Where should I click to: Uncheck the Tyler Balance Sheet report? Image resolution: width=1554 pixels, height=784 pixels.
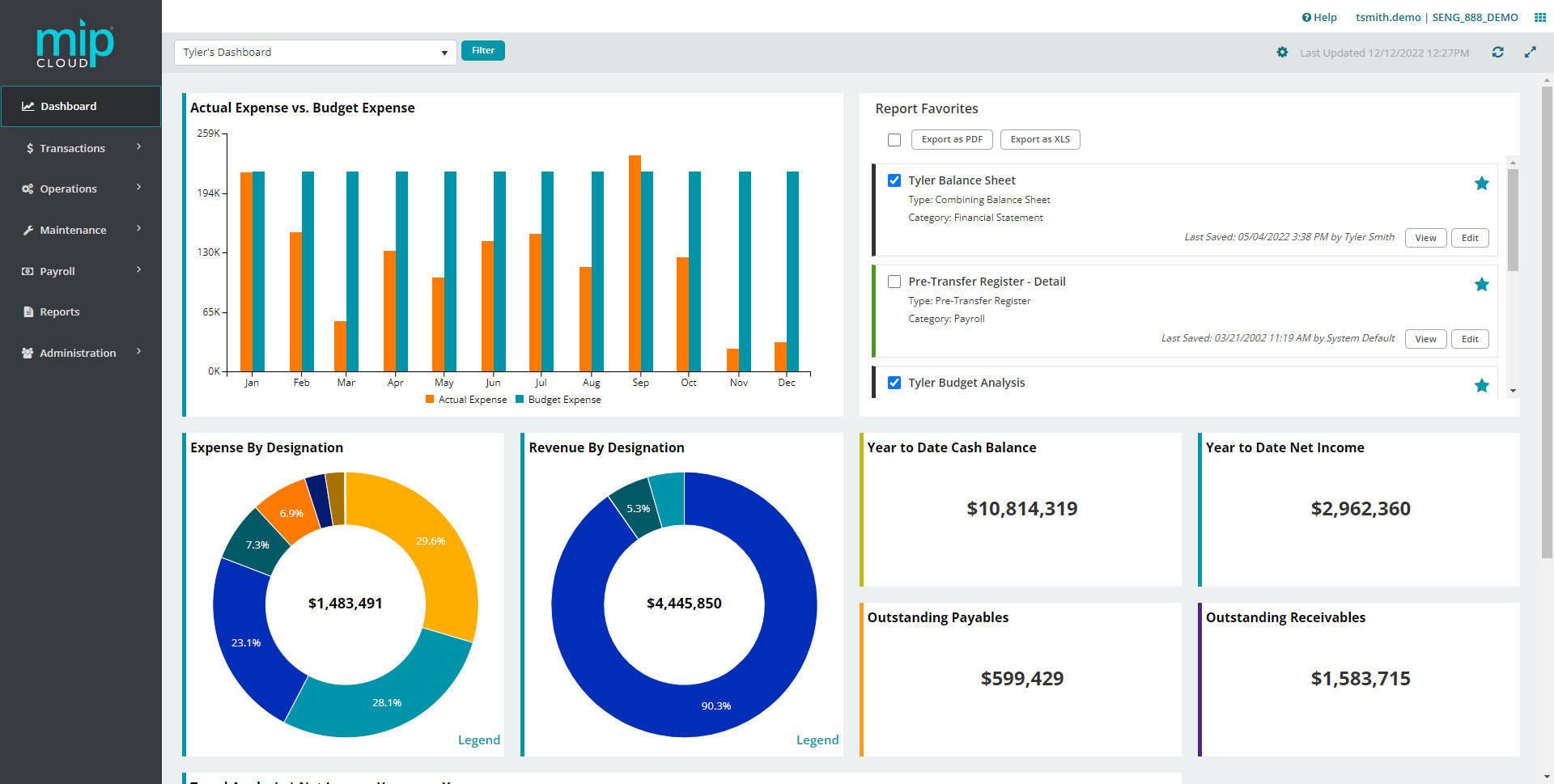click(x=894, y=180)
